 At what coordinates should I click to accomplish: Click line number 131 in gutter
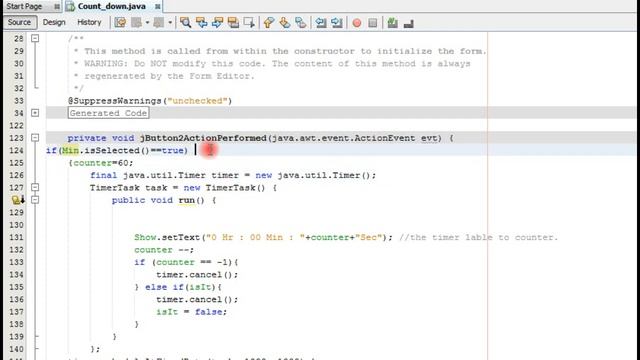coord(16,237)
